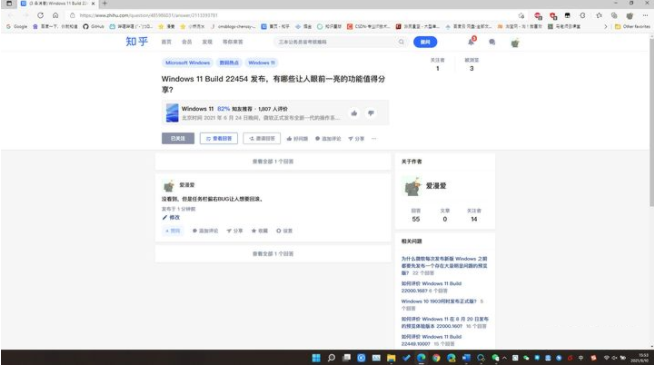Open answer settings with the gear icon
654x365 pixels.
pyautogui.click(x=284, y=231)
